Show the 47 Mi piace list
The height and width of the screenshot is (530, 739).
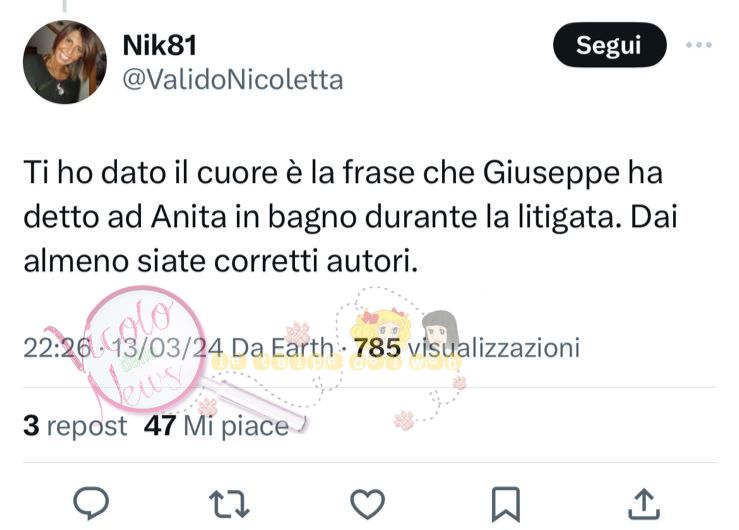(x=216, y=426)
